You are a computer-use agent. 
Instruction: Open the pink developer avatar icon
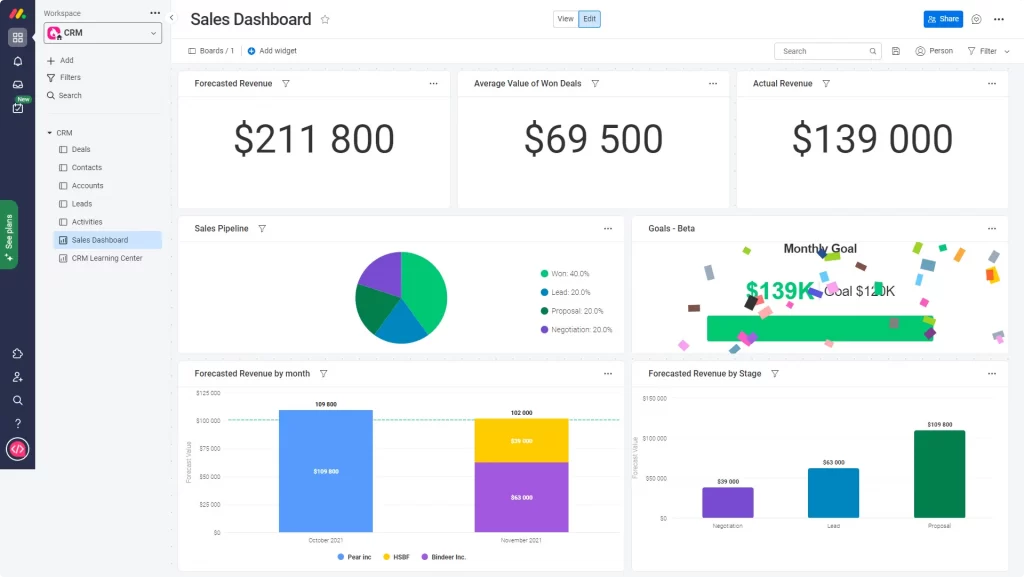(x=18, y=449)
